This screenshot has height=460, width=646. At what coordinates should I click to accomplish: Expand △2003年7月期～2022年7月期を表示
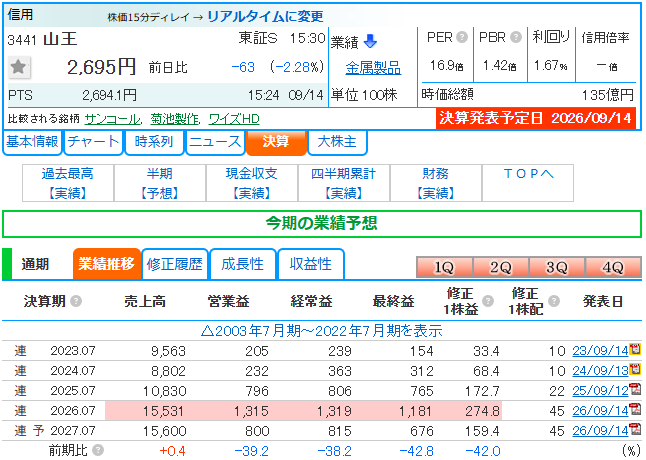(x=322, y=331)
